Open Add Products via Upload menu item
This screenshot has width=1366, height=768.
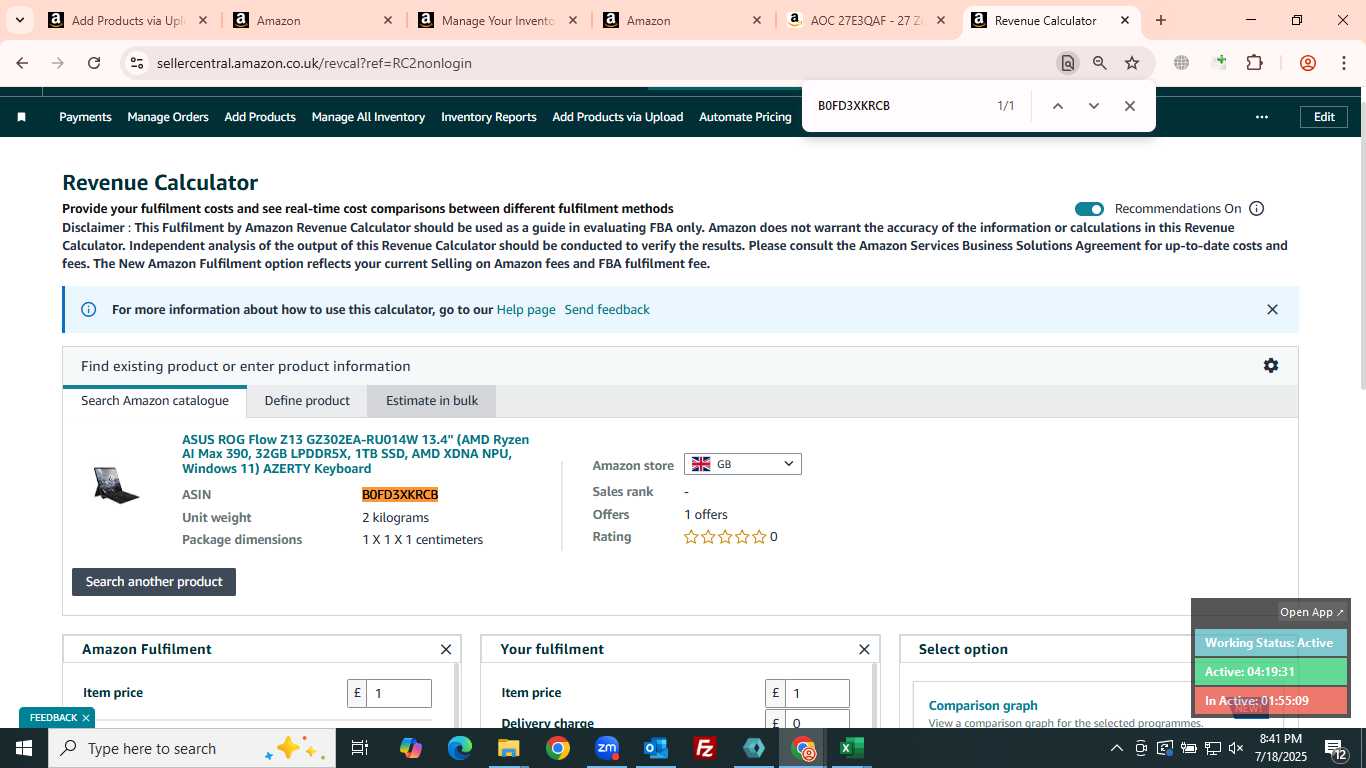618,117
